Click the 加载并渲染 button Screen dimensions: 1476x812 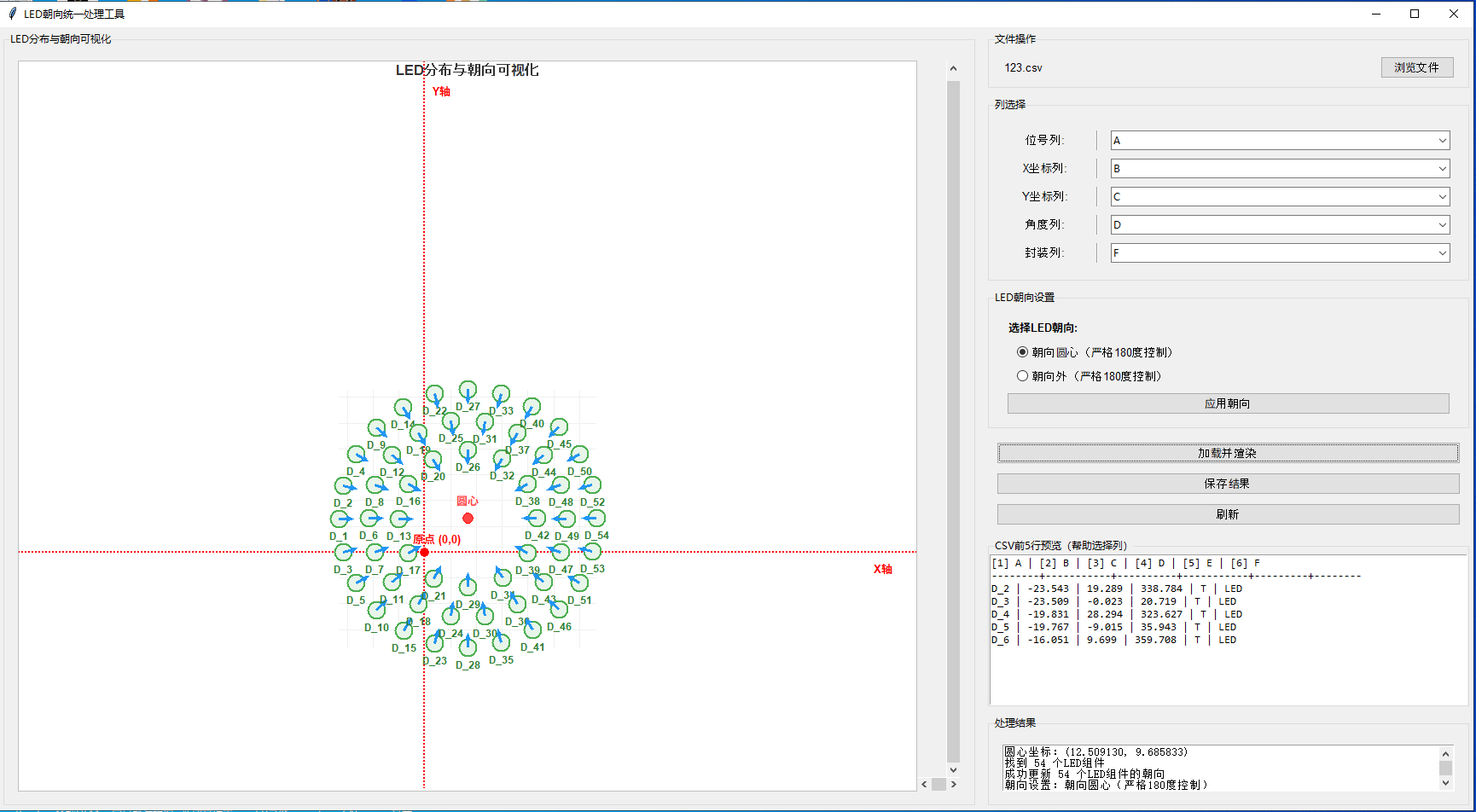click(x=1228, y=453)
